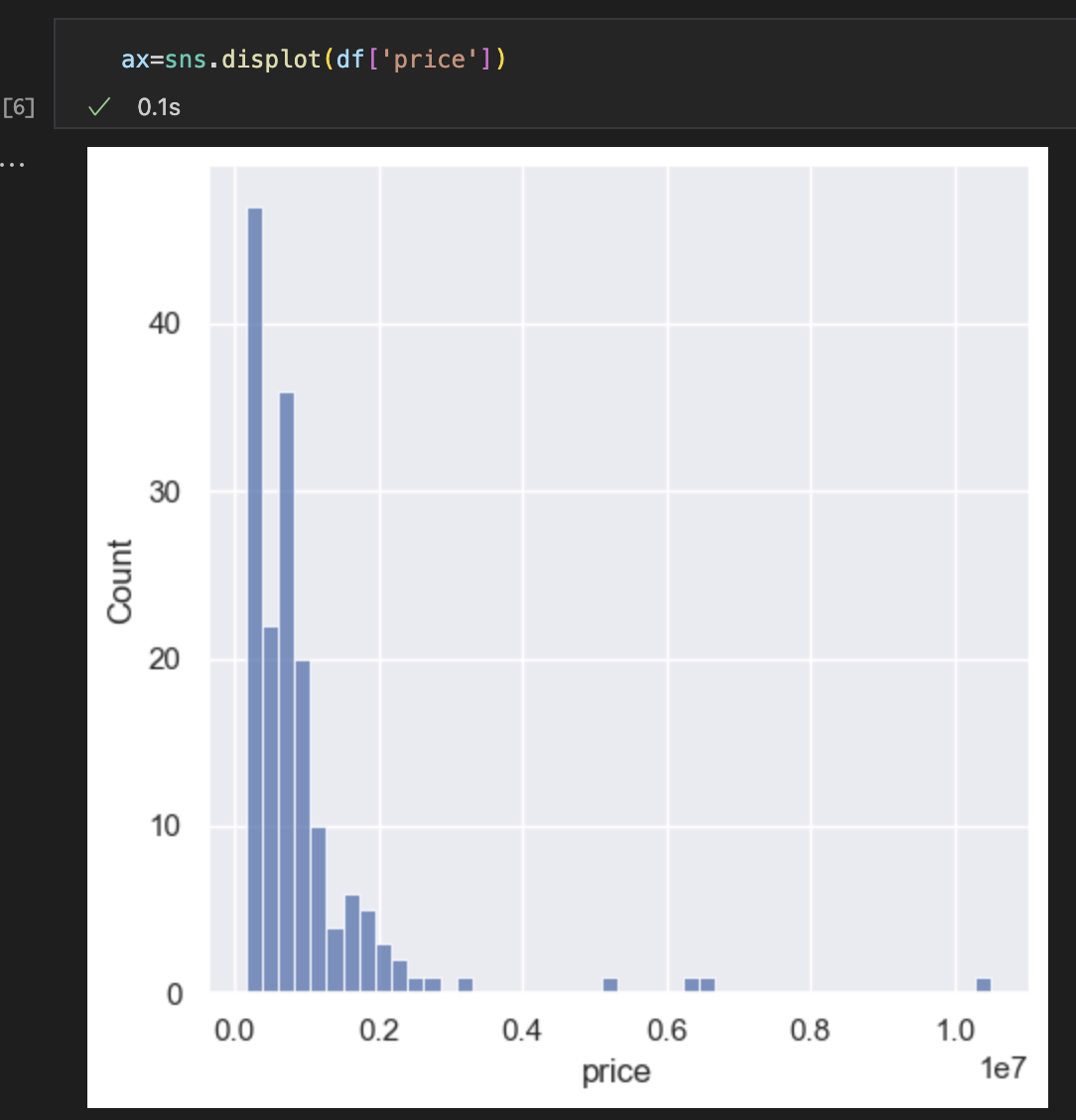Click the y-axis tick label 10
Screen dimensions: 1076x1120
coord(166,826)
